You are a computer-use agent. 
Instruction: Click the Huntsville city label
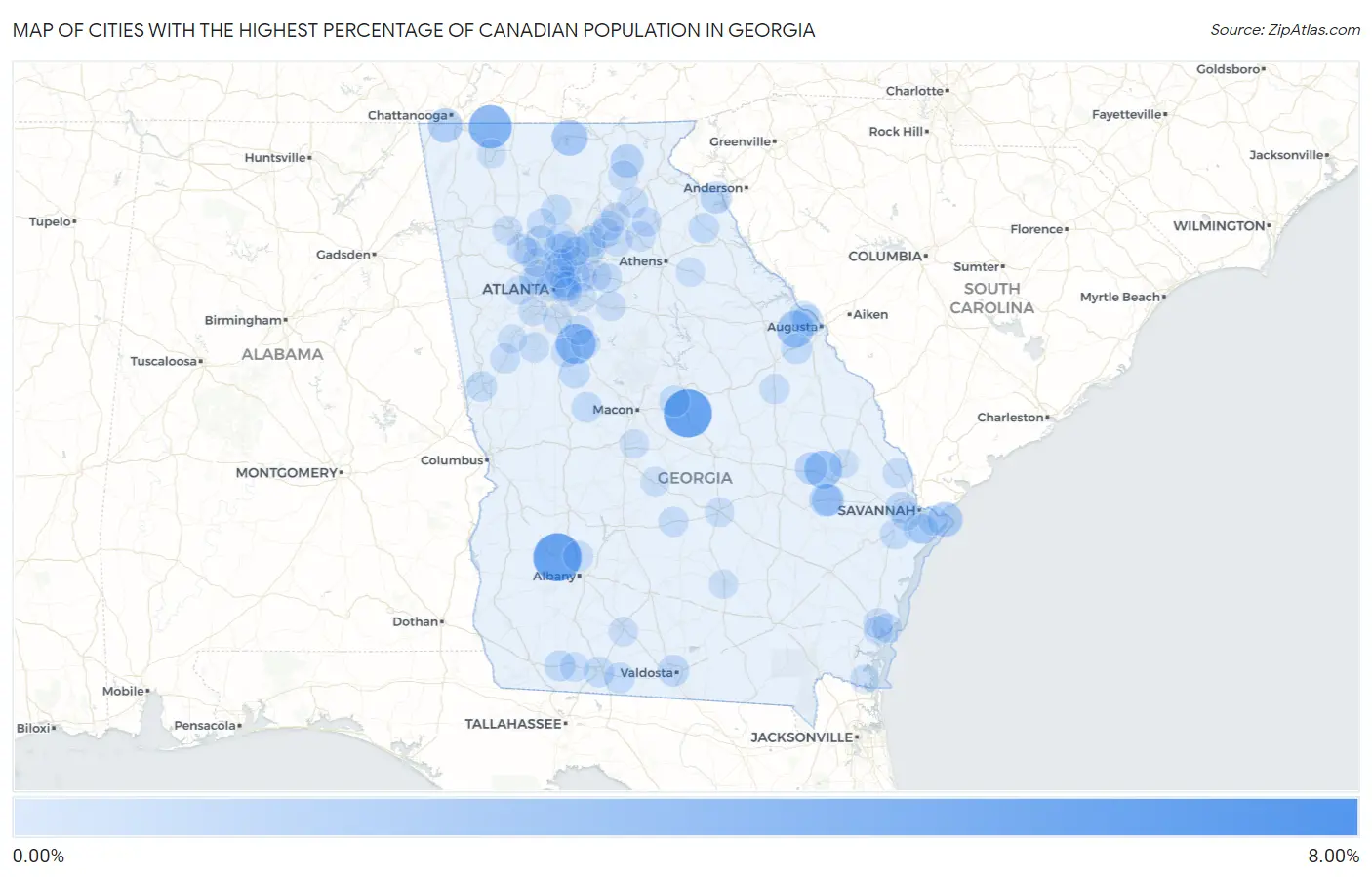coord(275,158)
